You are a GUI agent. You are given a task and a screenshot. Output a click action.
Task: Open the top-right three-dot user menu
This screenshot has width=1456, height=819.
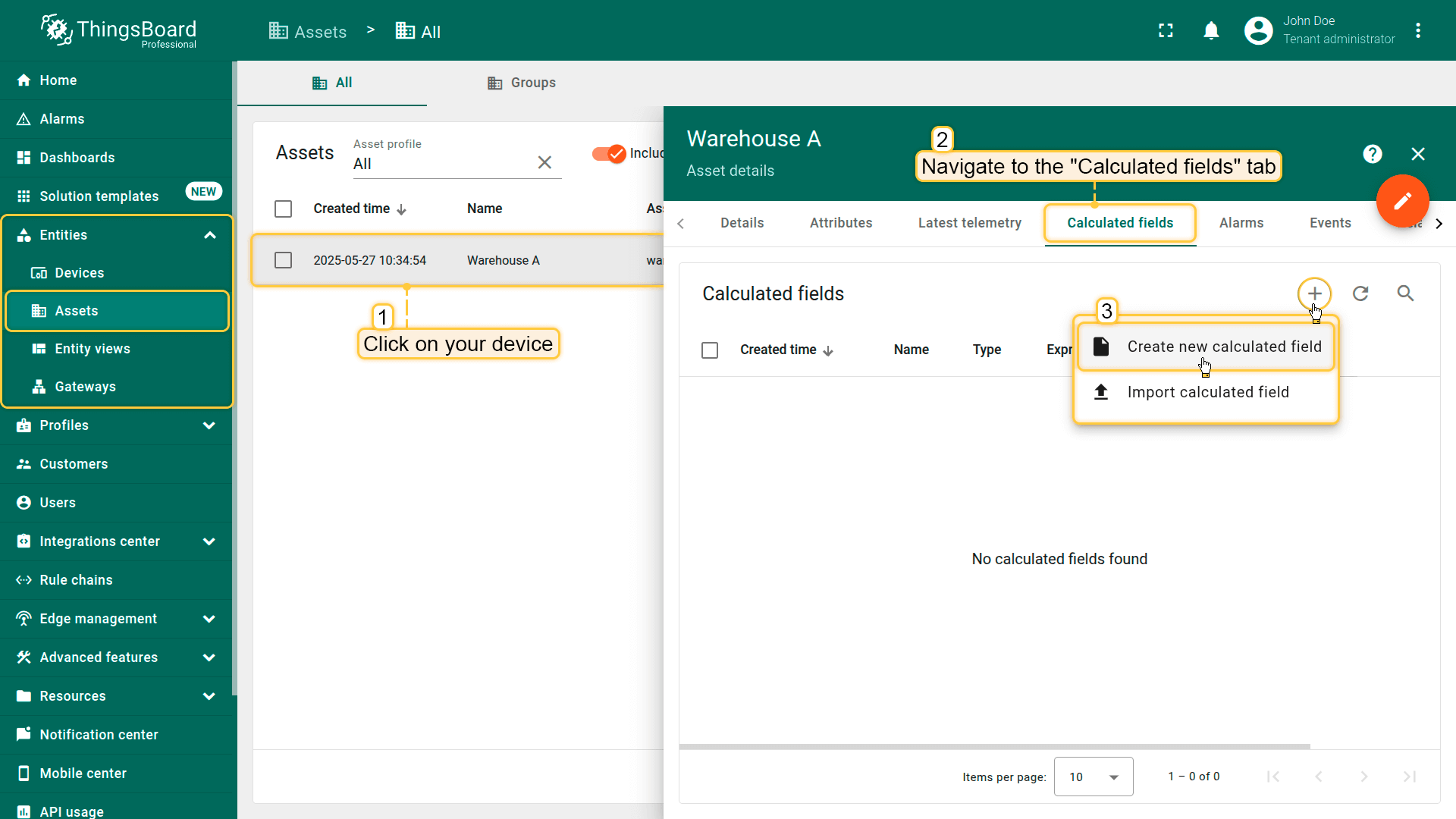1418,30
